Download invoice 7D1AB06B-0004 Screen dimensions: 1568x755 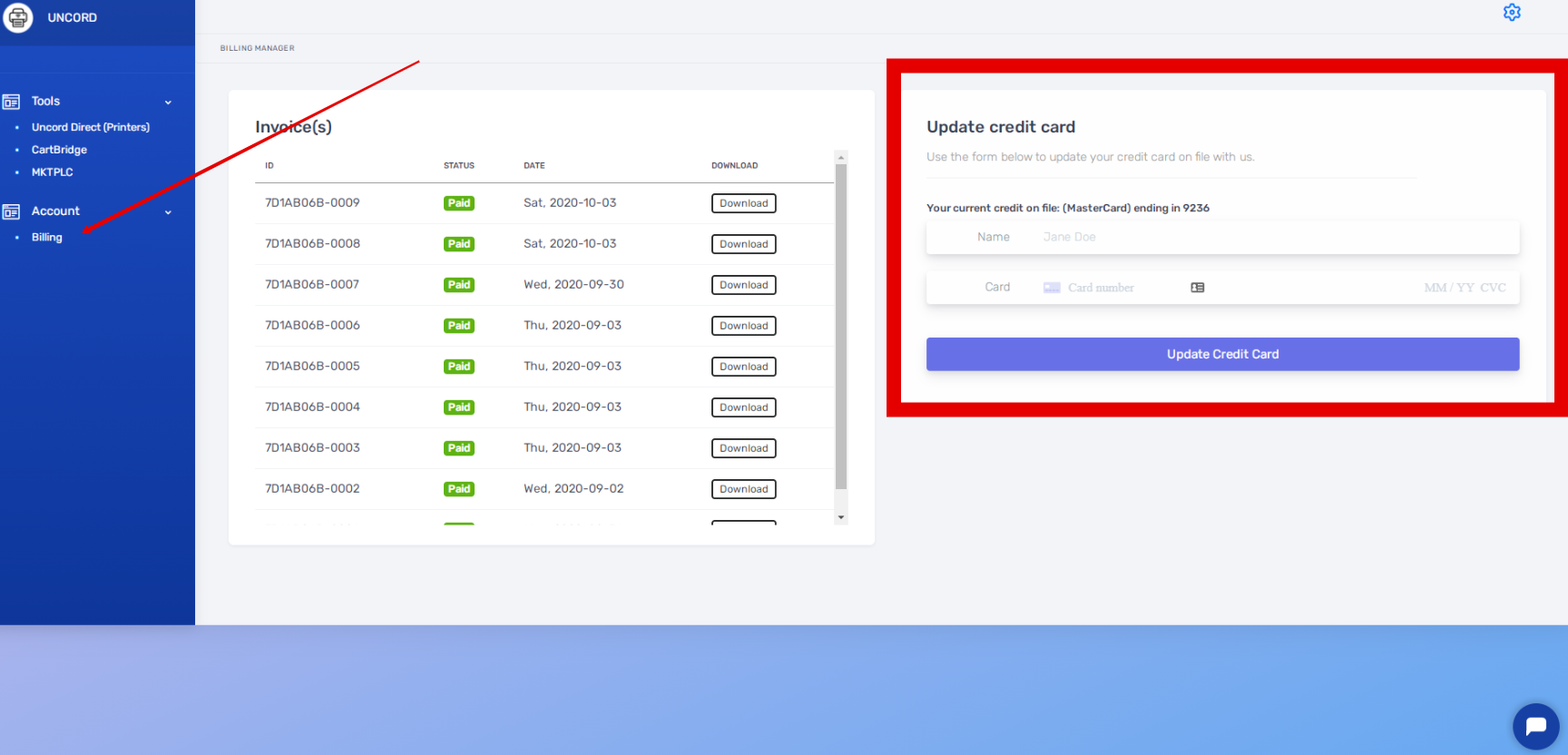pos(744,407)
